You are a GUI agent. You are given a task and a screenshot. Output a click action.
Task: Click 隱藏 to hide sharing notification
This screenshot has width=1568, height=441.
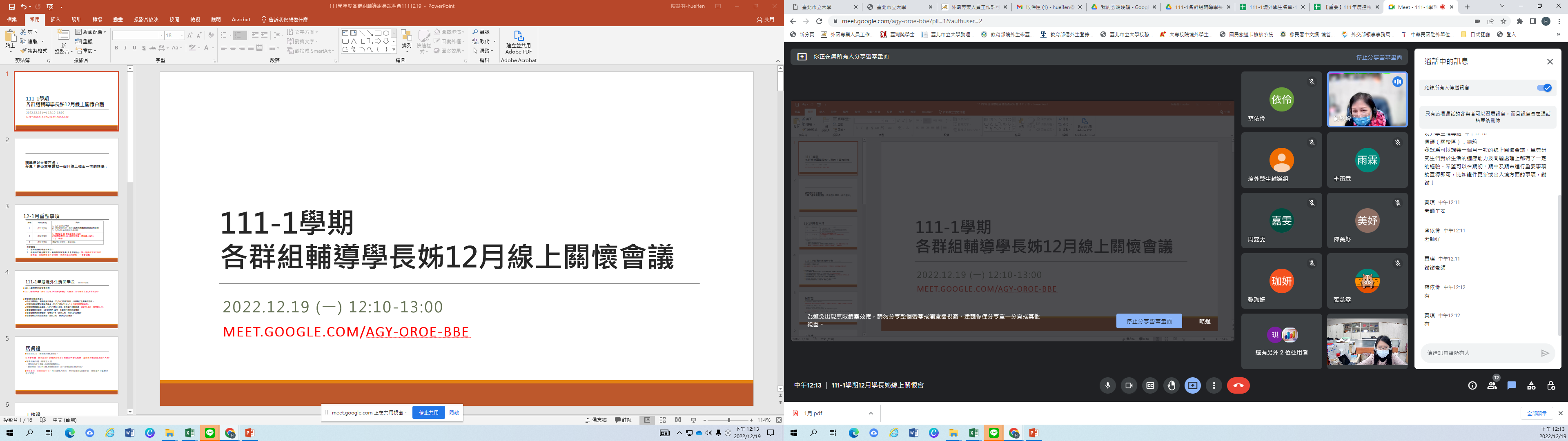point(454,412)
